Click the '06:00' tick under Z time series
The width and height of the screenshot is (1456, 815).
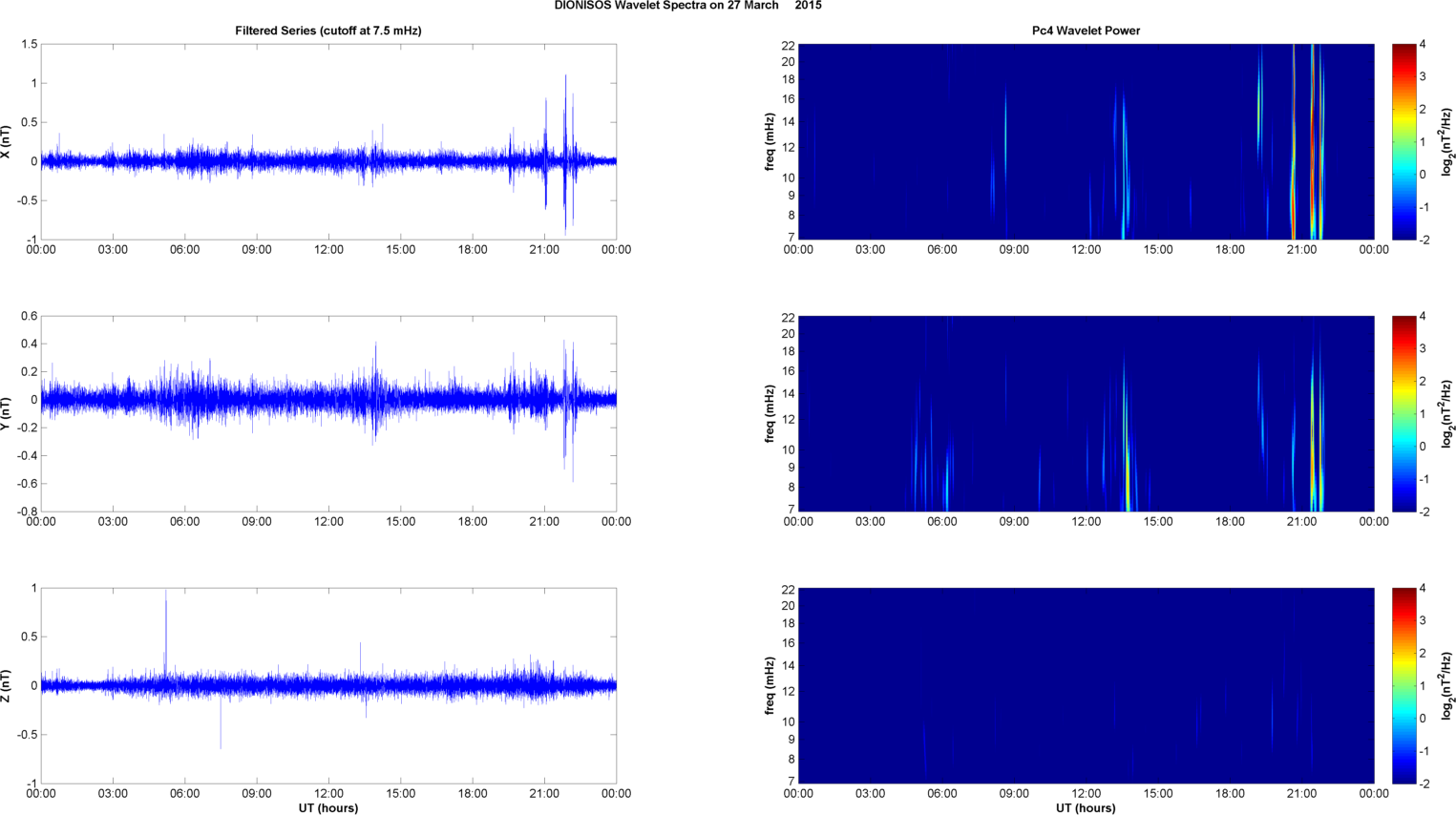[x=184, y=794]
